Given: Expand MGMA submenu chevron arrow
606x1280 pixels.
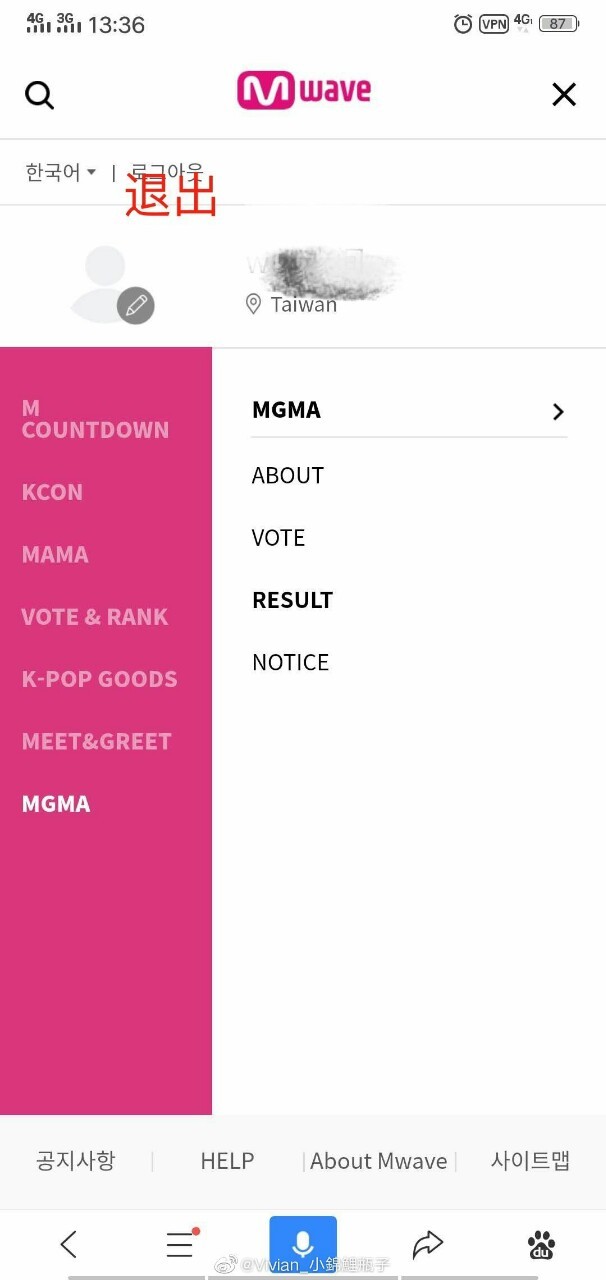Looking at the screenshot, I should click(x=558, y=411).
